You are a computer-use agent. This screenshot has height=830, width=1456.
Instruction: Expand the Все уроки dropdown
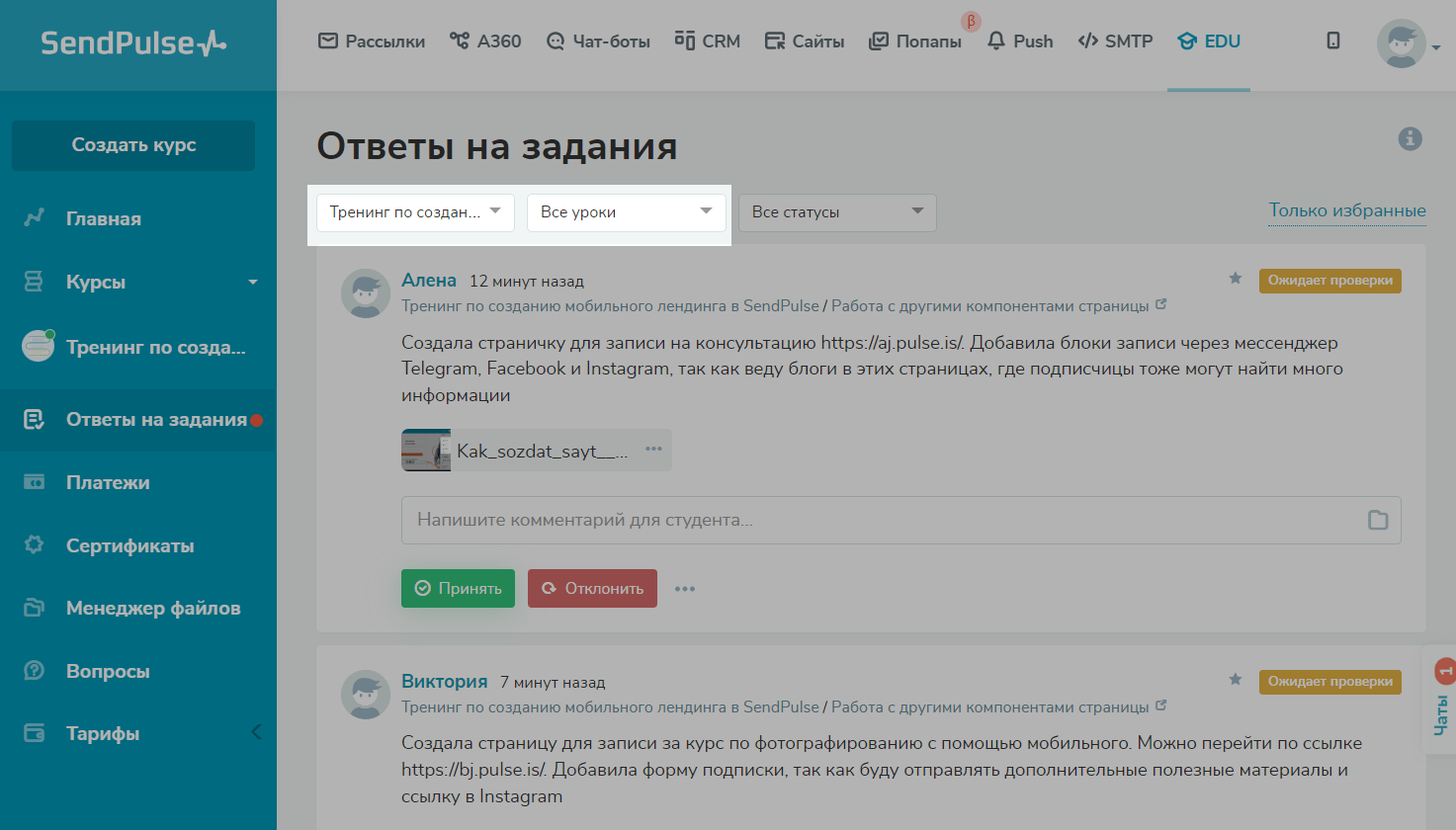pos(626,212)
